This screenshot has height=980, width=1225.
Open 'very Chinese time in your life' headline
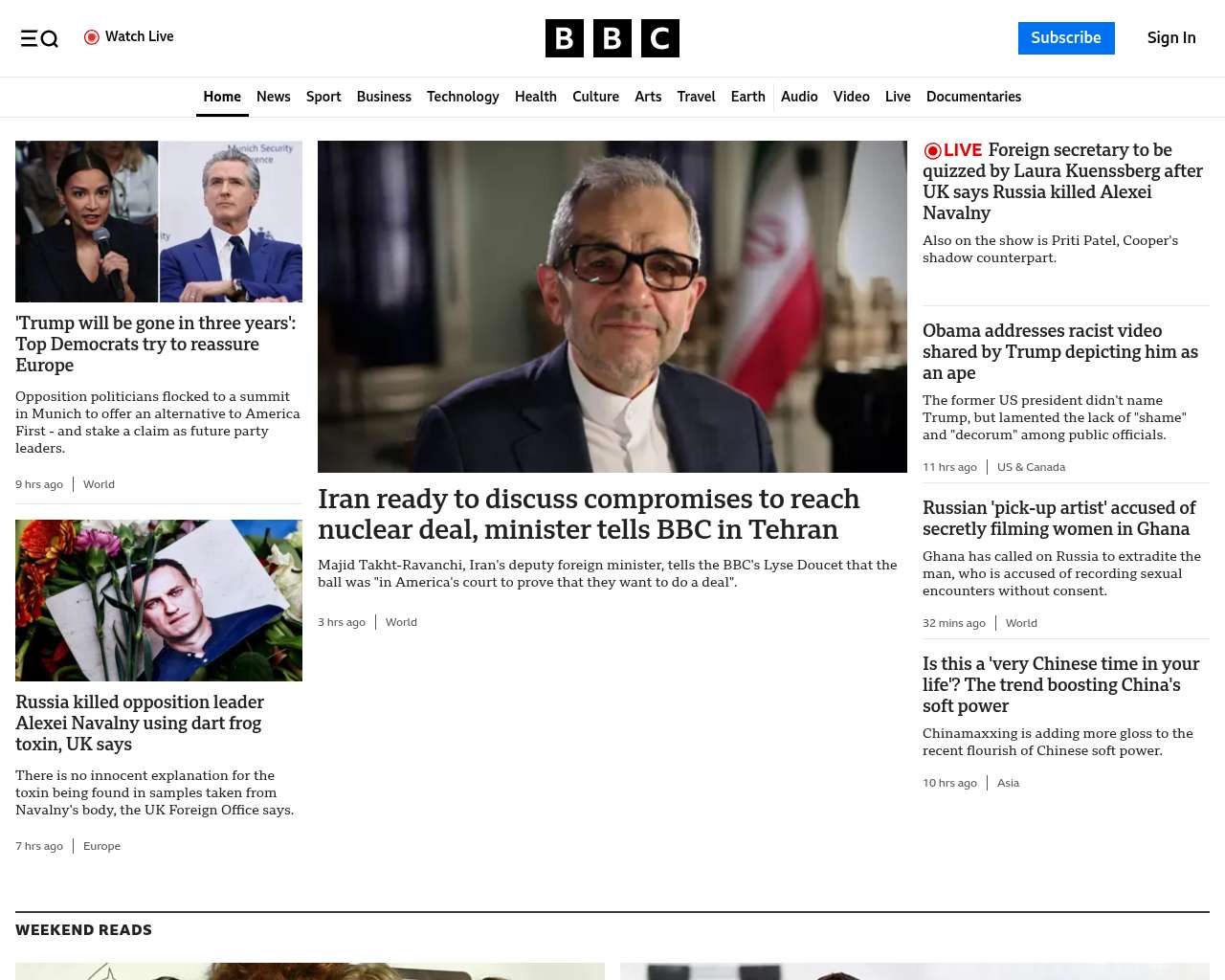(1060, 685)
